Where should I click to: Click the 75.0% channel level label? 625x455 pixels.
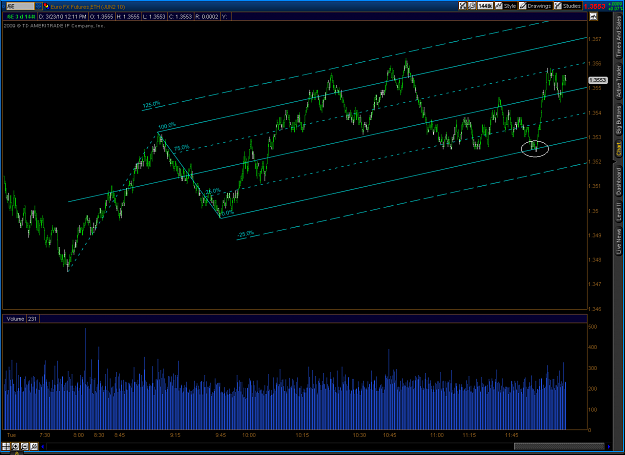pyautogui.click(x=182, y=147)
